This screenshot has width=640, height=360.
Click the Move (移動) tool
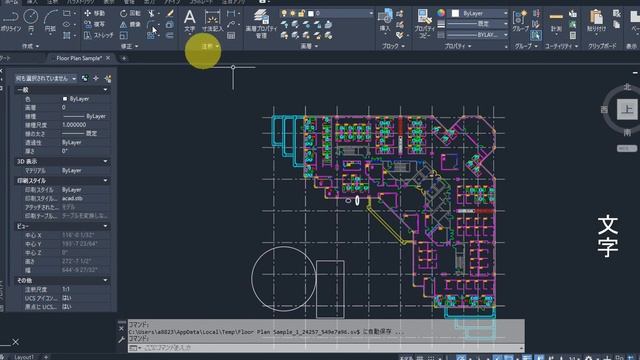(94, 13)
